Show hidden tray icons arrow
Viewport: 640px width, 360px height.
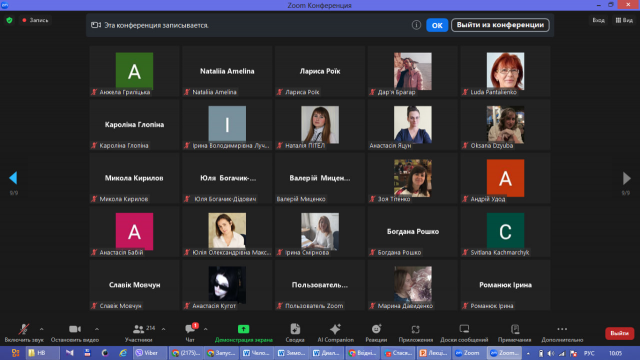click(528, 353)
